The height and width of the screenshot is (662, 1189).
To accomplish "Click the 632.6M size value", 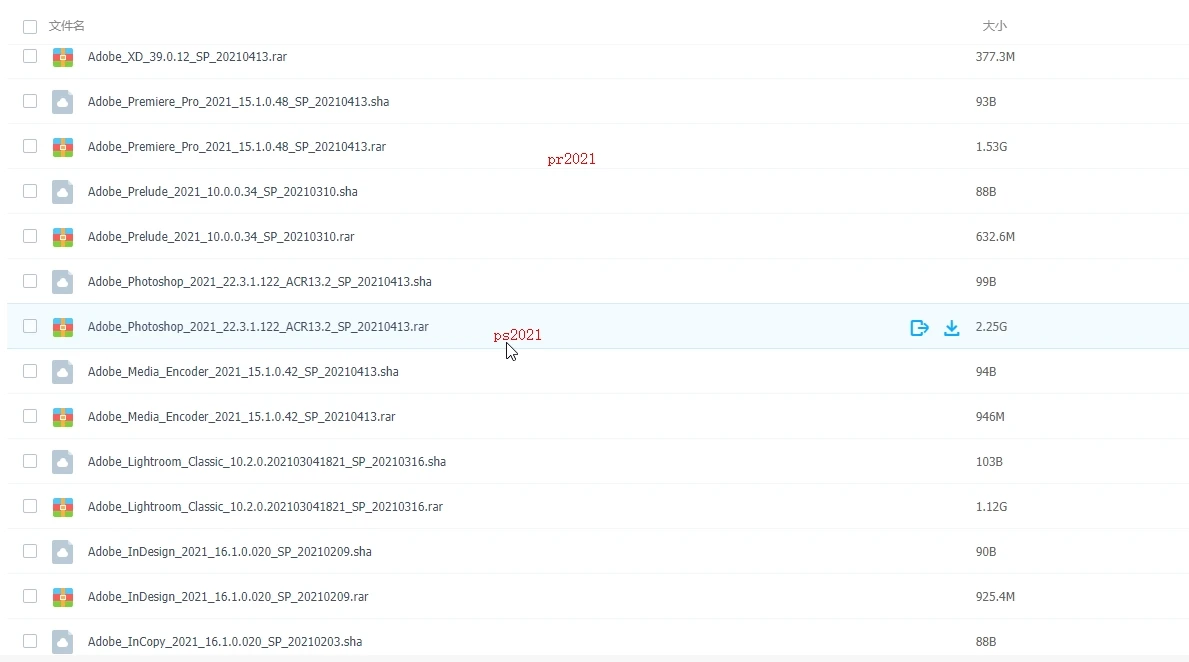I will 995,237.
